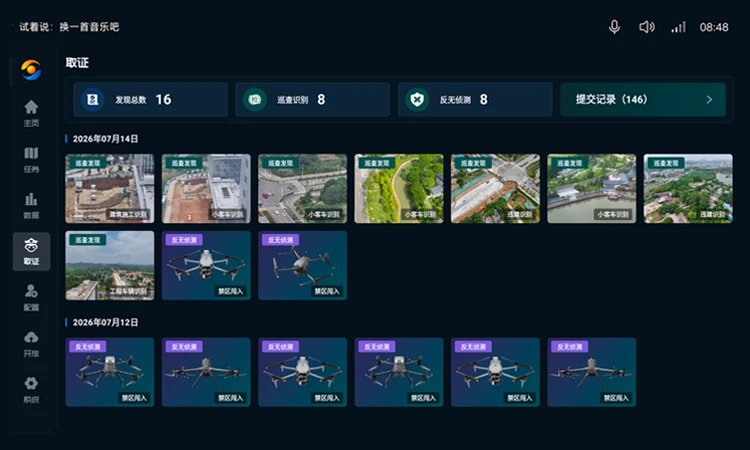This screenshot has height=450, width=750.
Task: Open first 禁区闯入 drone thumbnail under July 14
Action: tap(206, 266)
